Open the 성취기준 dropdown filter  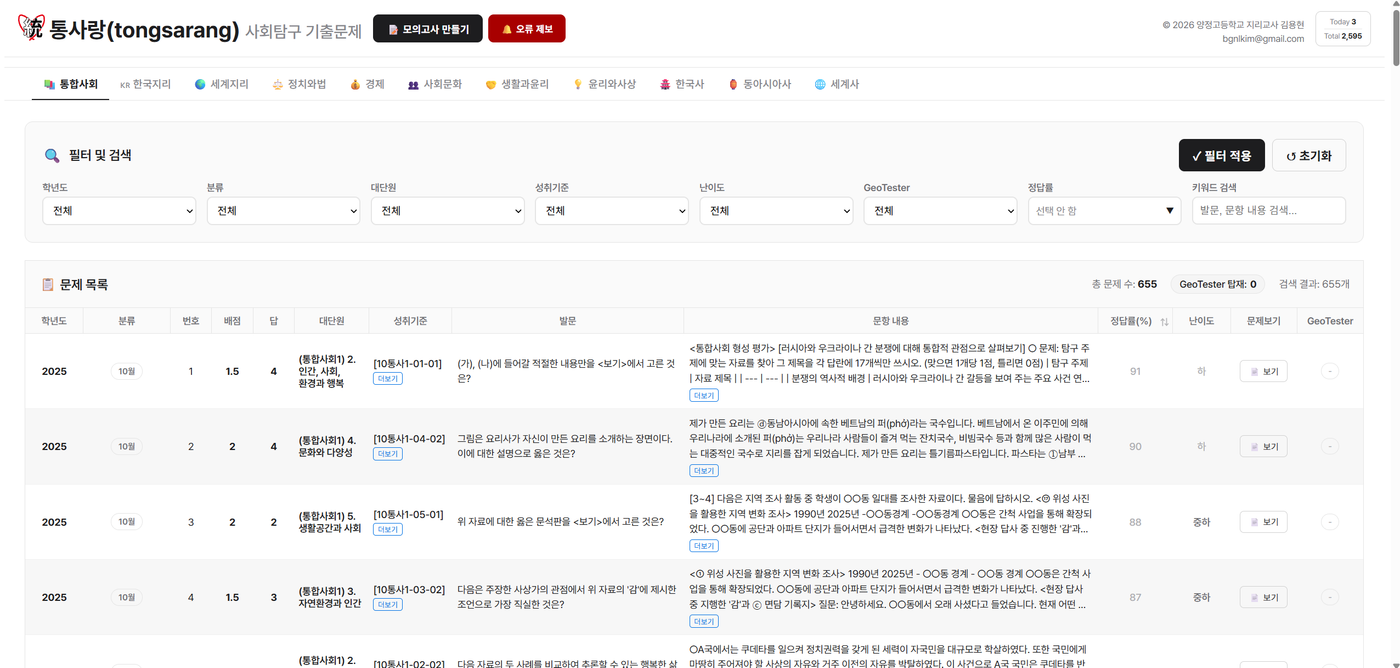[611, 211]
